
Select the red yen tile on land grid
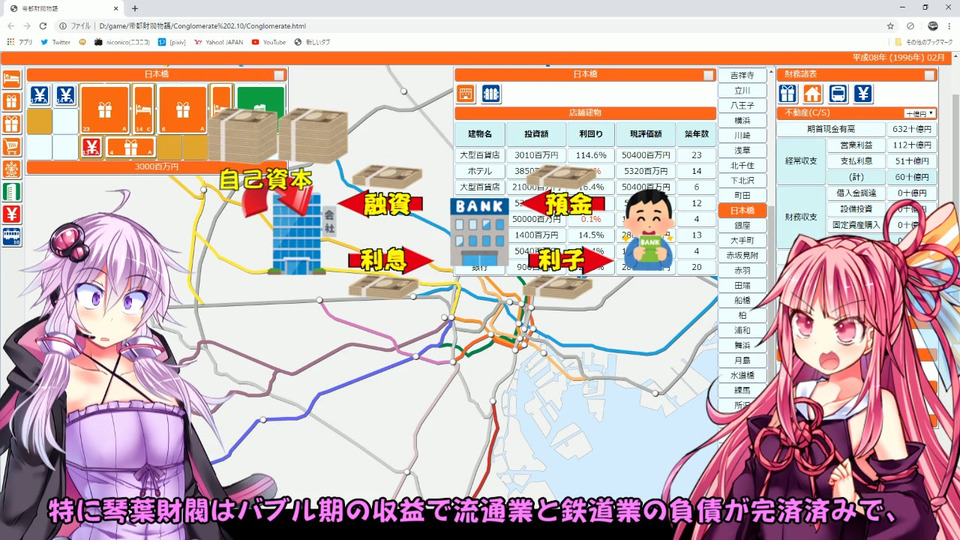[x=91, y=147]
